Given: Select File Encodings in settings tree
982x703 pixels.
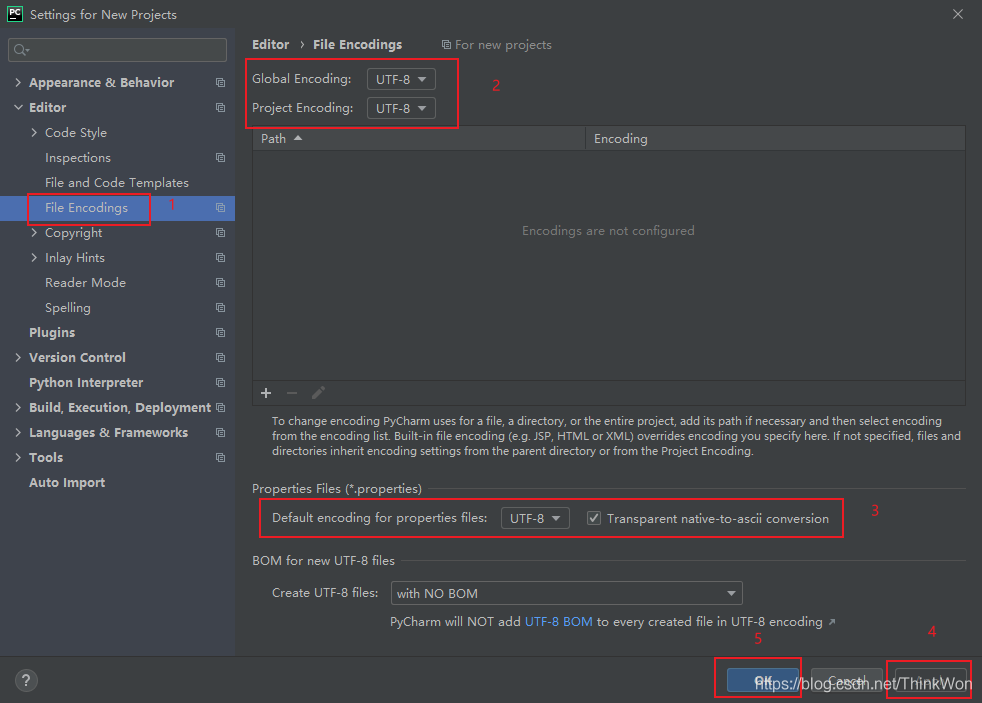Looking at the screenshot, I should 86,208.
